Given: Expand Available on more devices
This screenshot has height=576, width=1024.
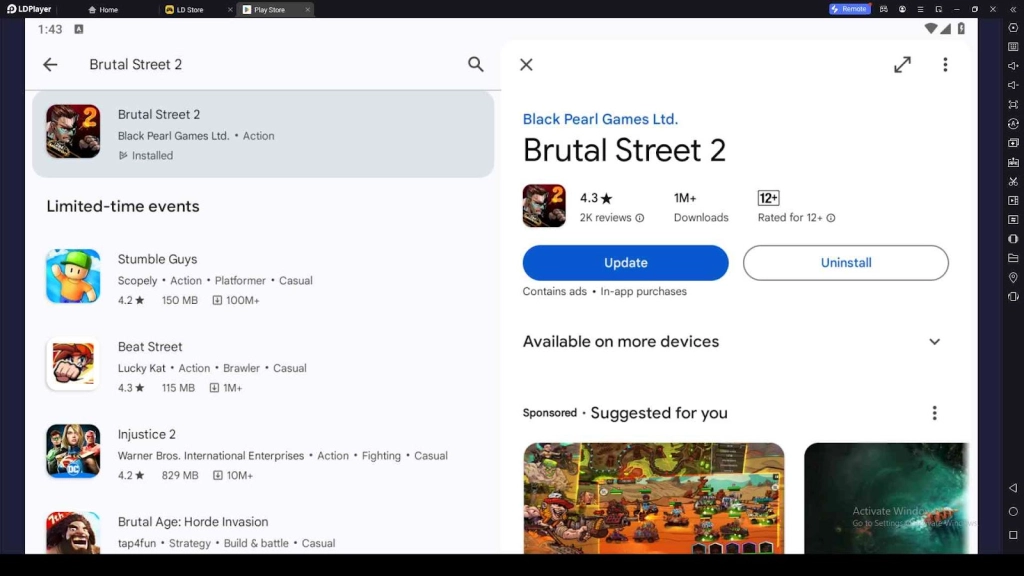Looking at the screenshot, I should pyautogui.click(x=935, y=342).
